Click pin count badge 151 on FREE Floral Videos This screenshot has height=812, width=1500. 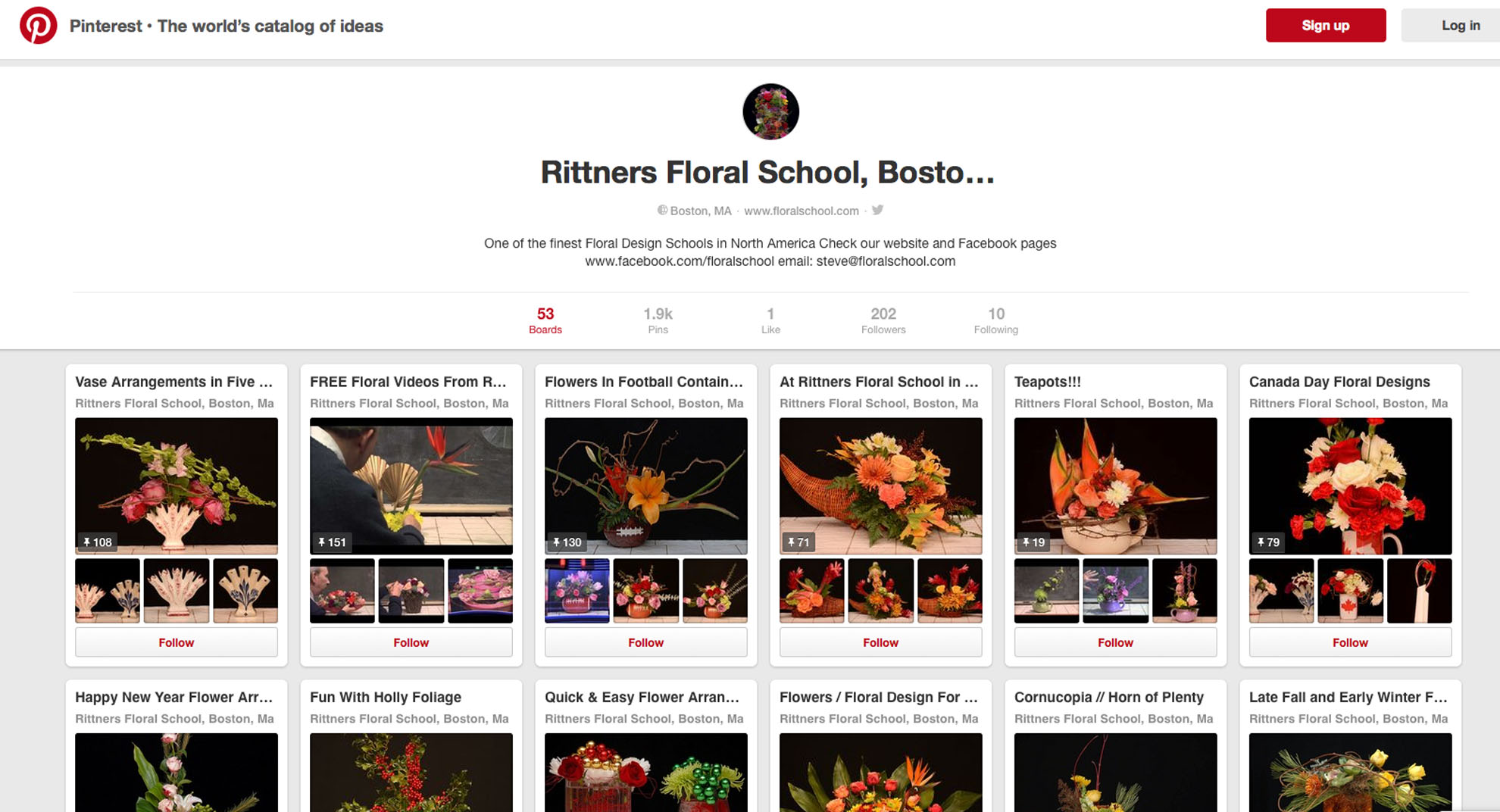[333, 542]
